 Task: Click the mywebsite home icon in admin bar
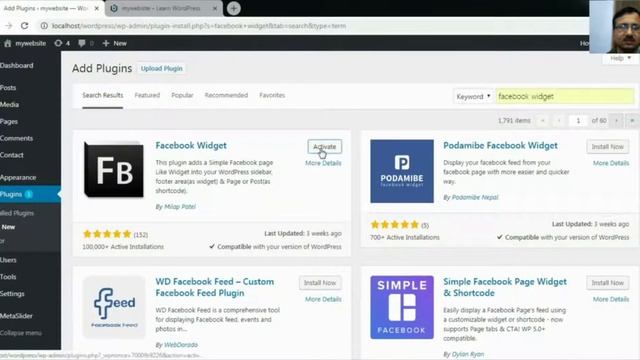click(8, 43)
